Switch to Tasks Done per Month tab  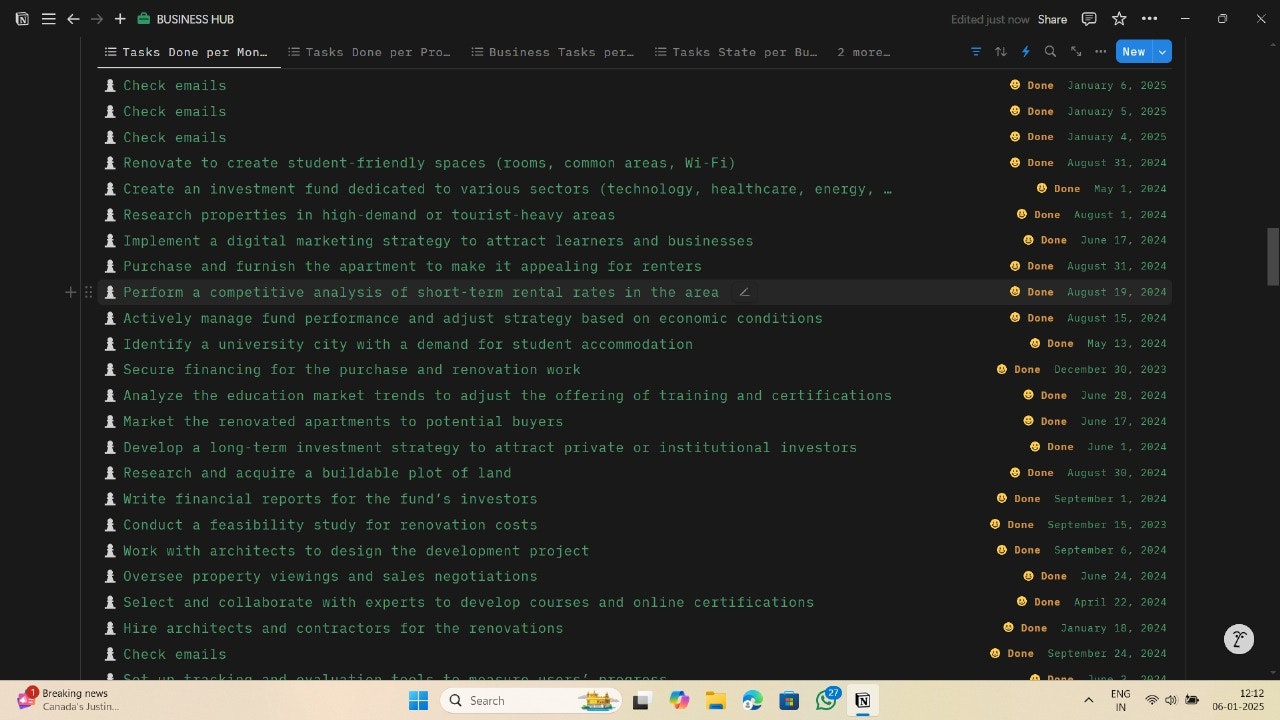coord(188,52)
